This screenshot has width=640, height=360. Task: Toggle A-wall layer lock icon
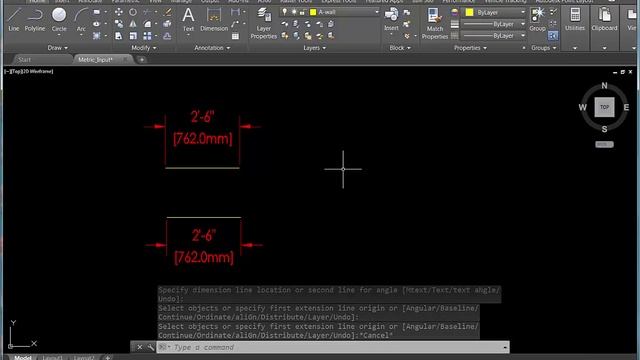pyautogui.click(x=302, y=12)
